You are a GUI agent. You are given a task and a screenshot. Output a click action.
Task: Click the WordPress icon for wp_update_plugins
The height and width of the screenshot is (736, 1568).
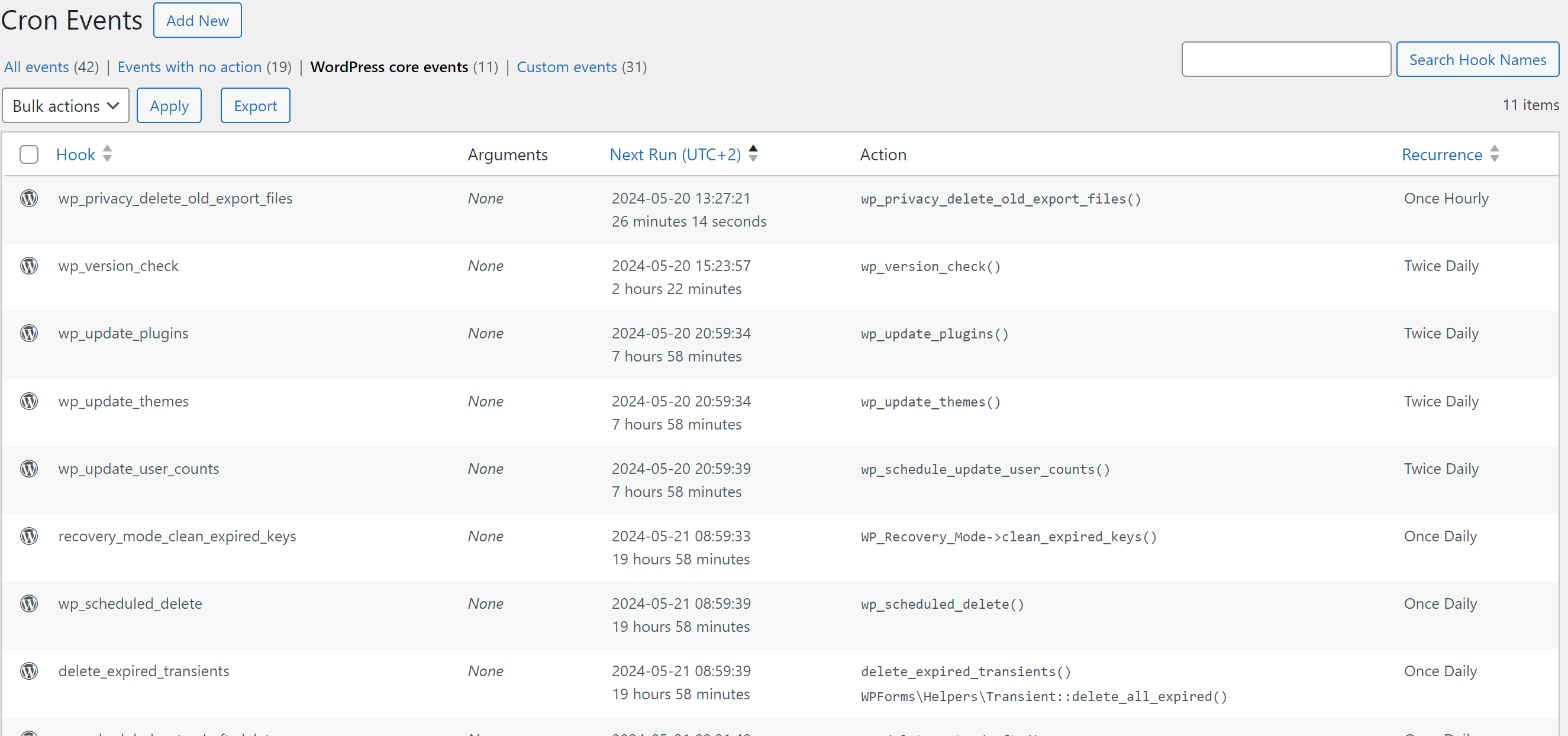pyautogui.click(x=28, y=333)
